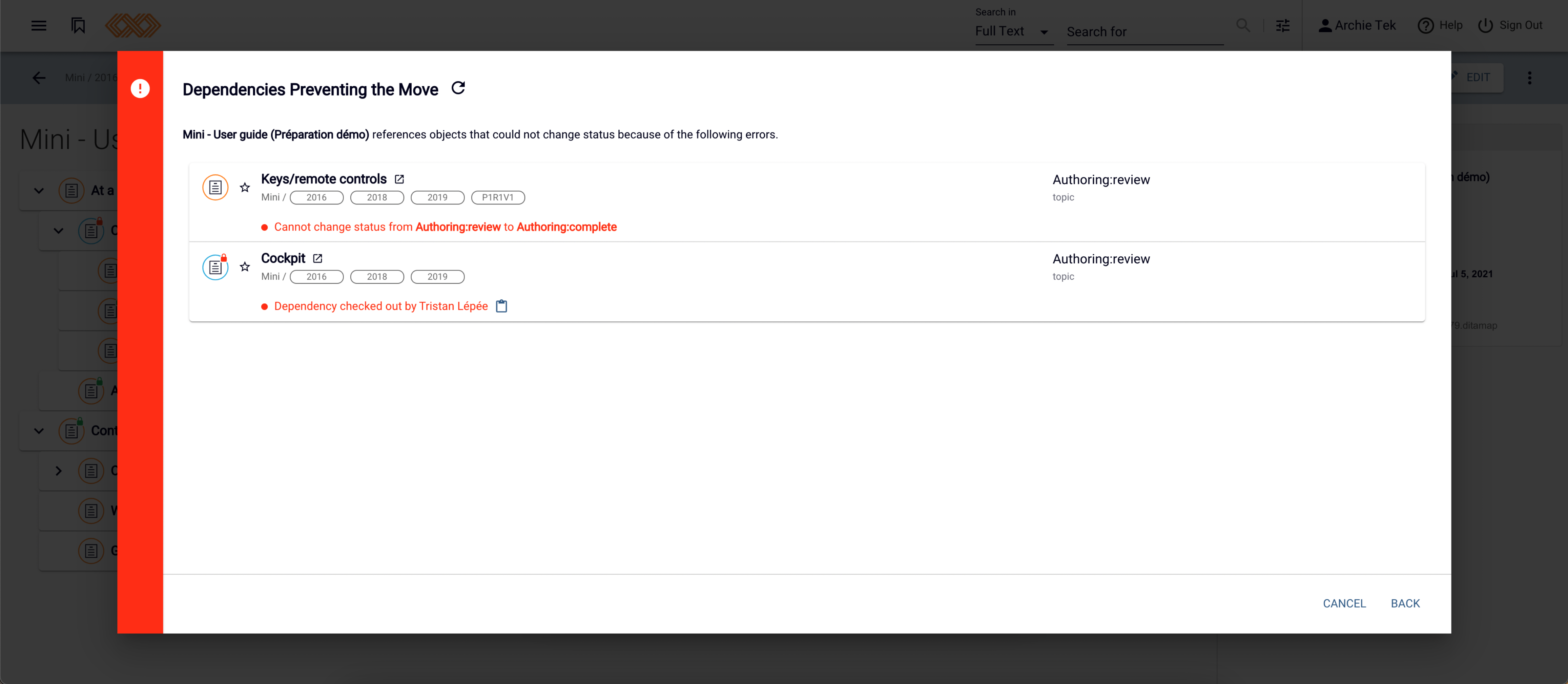The height and width of the screenshot is (684, 1568).
Task: Select the P1R1V1 tag
Action: click(x=498, y=197)
